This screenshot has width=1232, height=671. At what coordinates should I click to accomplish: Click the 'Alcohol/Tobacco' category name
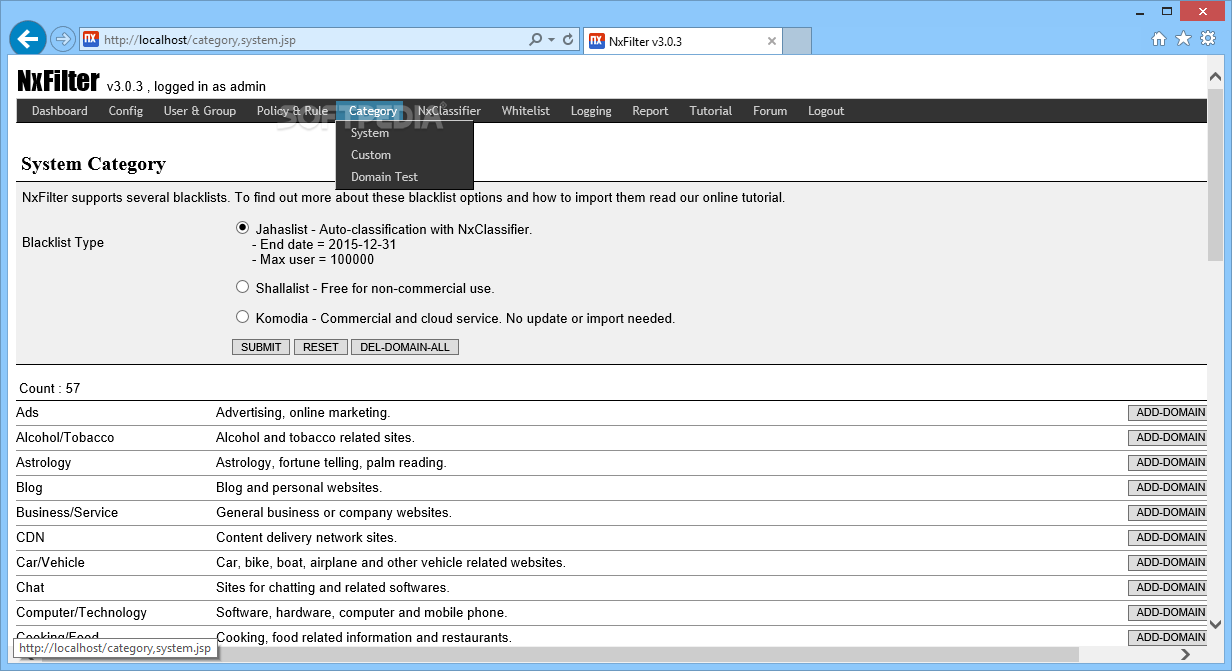click(x=65, y=438)
